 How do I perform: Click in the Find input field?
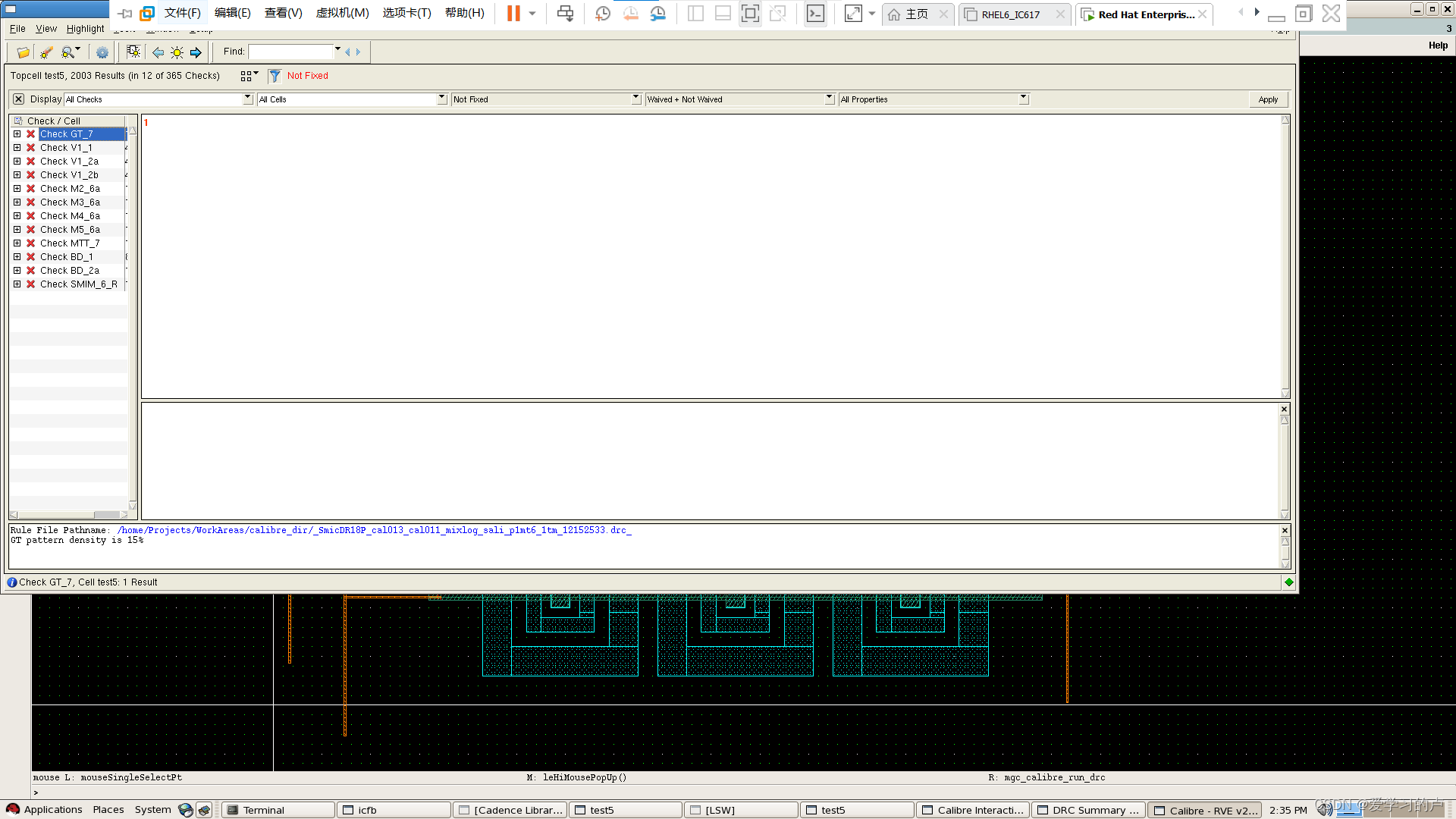click(x=291, y=52)
